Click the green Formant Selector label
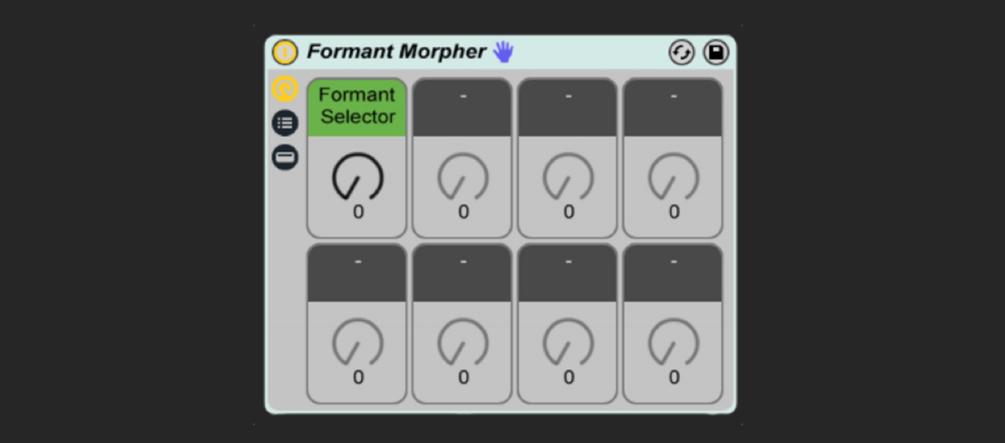The image size is (1005, 443). (357, 107)
